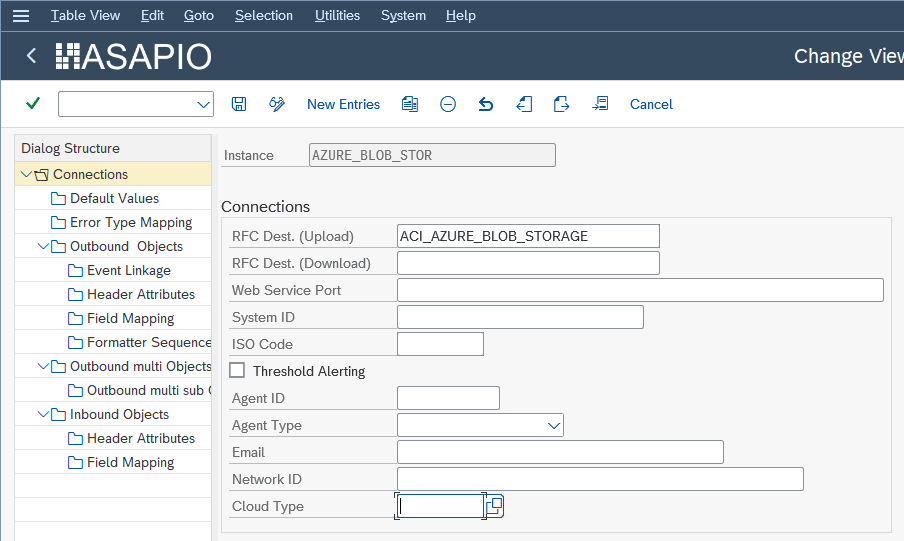
Task: Click the other entry list icon
Action: (x=600, y=104)
